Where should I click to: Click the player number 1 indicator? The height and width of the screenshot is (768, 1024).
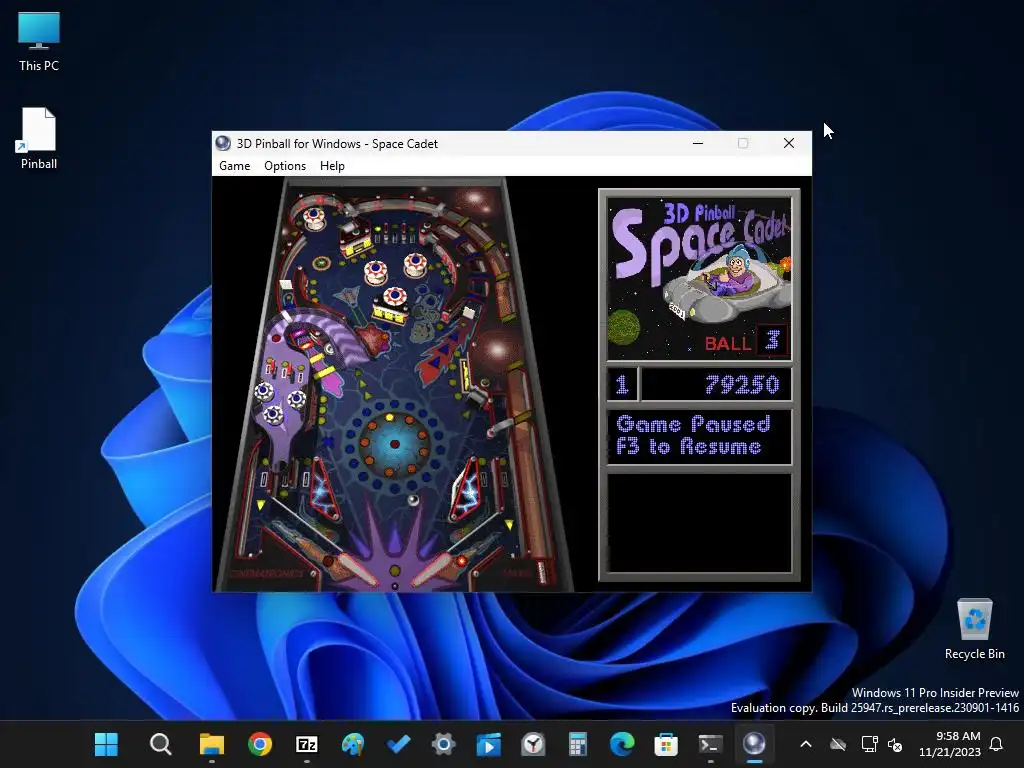tap(622, 385)
